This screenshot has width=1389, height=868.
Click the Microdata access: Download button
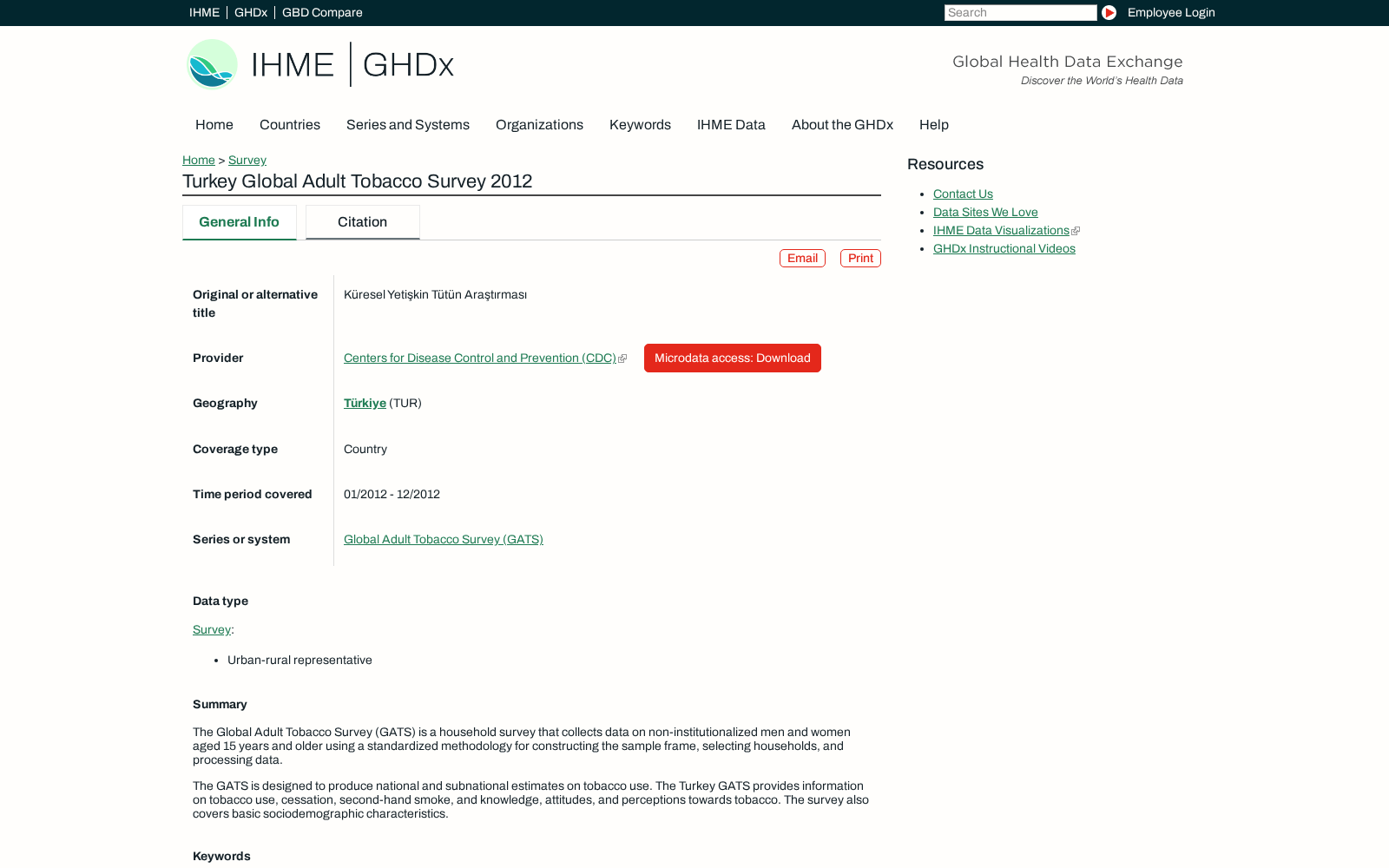pos(733,358)
